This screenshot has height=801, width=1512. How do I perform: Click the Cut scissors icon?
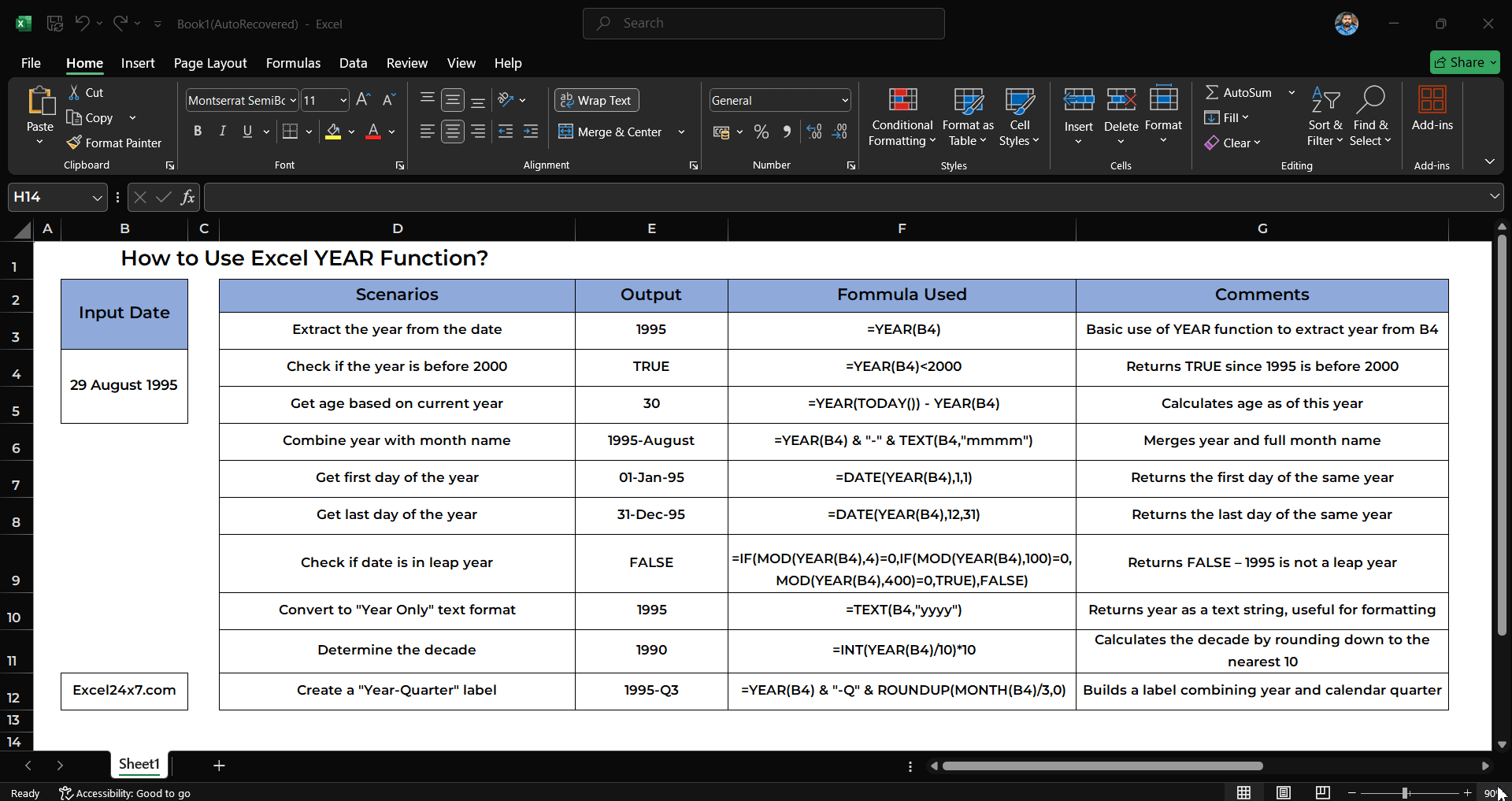(x=74, y=92)
